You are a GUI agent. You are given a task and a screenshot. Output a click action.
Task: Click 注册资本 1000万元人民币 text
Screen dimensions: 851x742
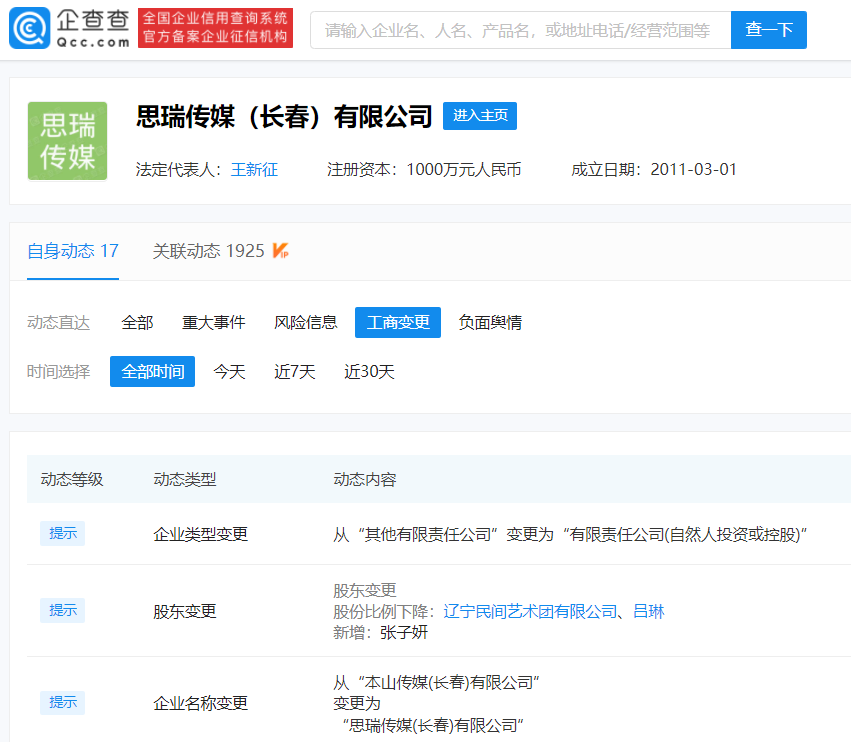coord(424,170)
